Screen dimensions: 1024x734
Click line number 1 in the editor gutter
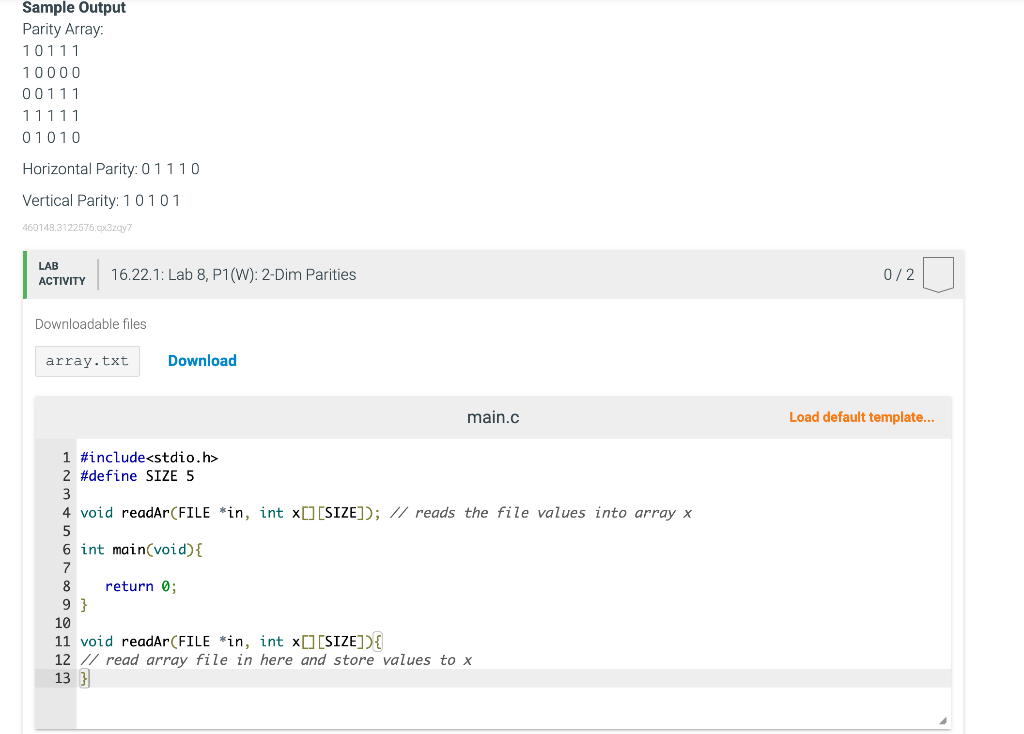66,457
